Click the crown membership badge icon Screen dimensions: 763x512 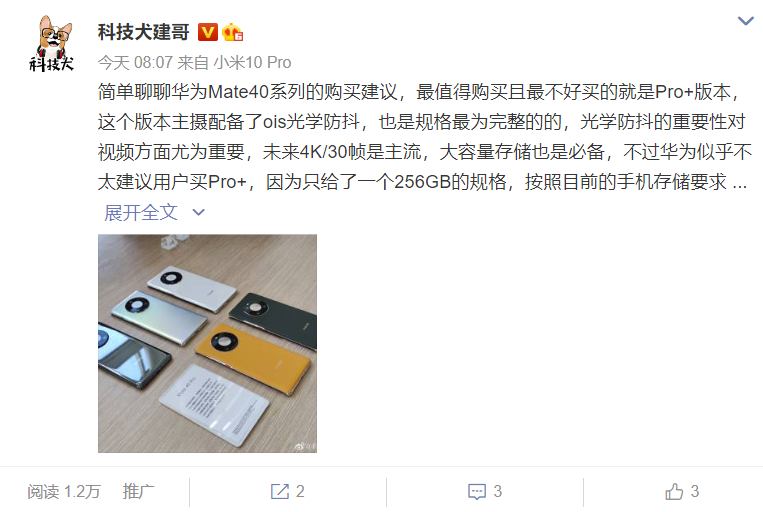pos(232,32)
